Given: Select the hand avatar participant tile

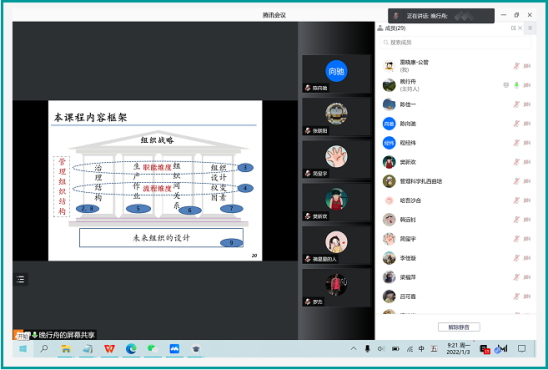Looking at the screenshot, I should pyautogui.click(x=336, y=159).
